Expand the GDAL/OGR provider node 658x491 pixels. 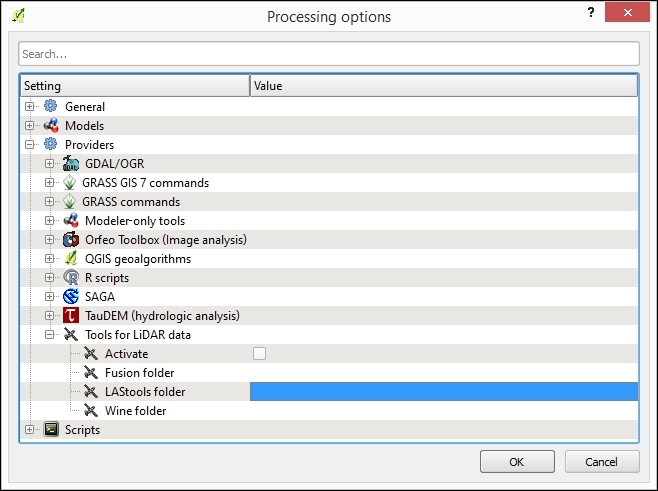click(x=50, y=163)
